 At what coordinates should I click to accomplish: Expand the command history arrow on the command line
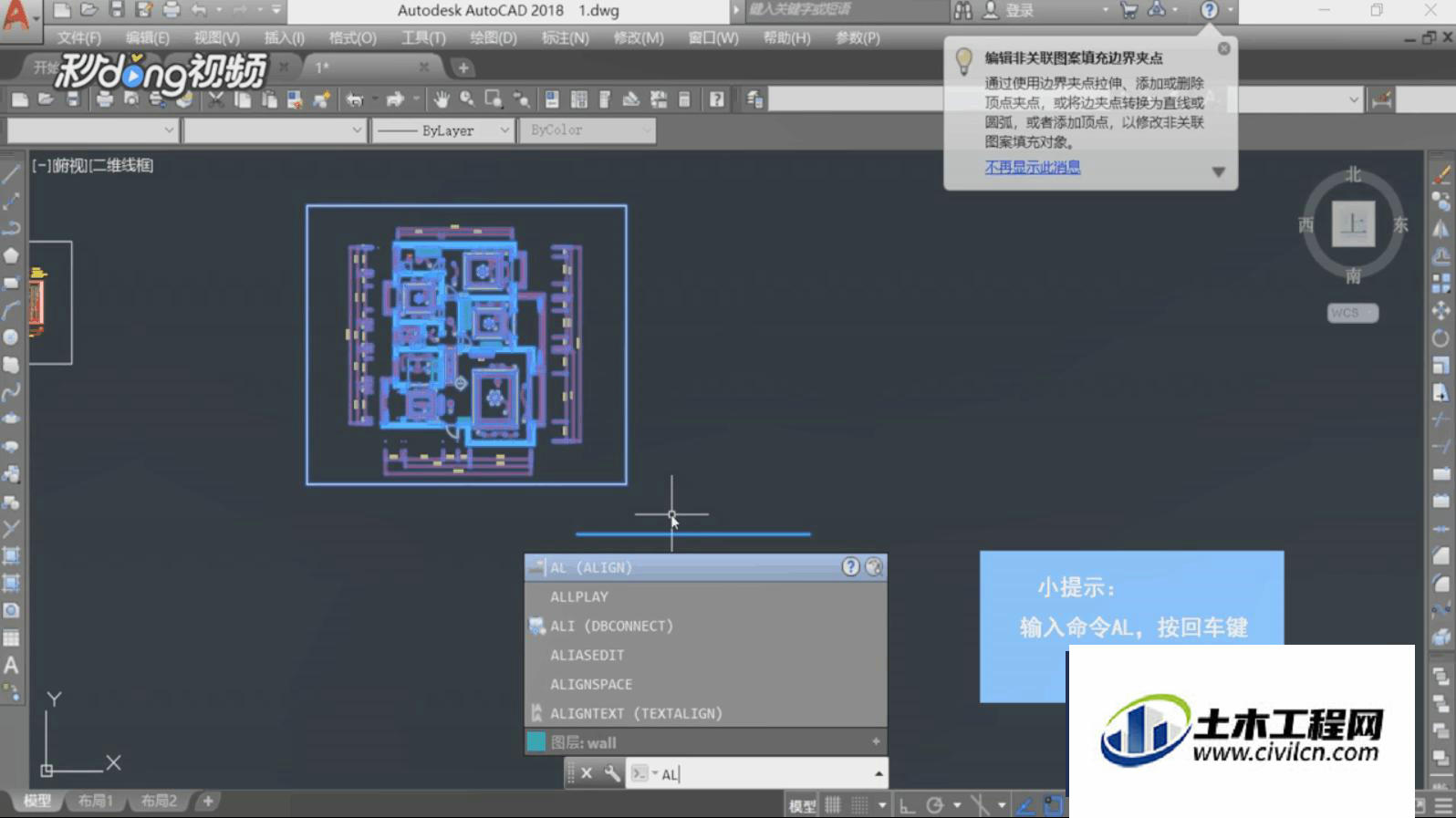pyautogui.click(x=879, y=774)
